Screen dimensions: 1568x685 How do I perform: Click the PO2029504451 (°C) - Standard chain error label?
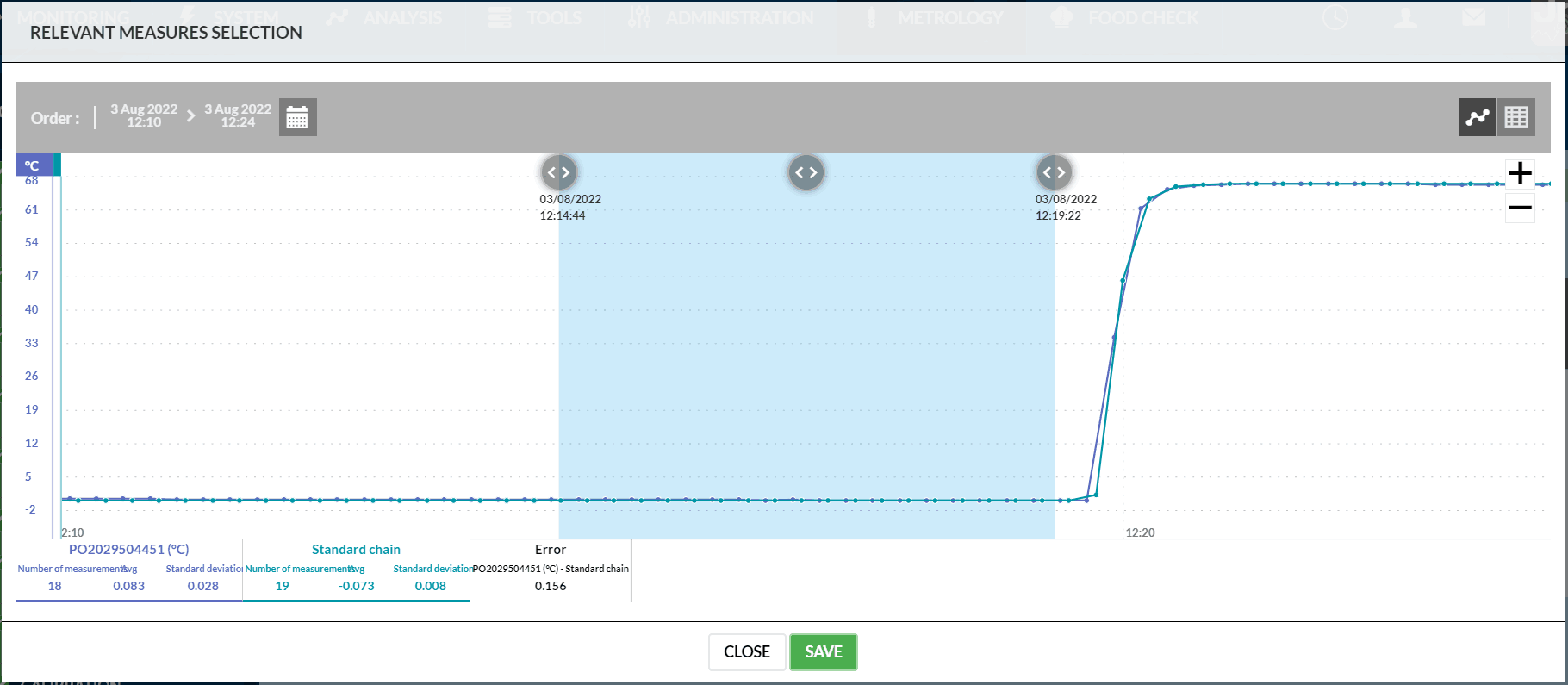pyautogui.click(x=551, y=569)
